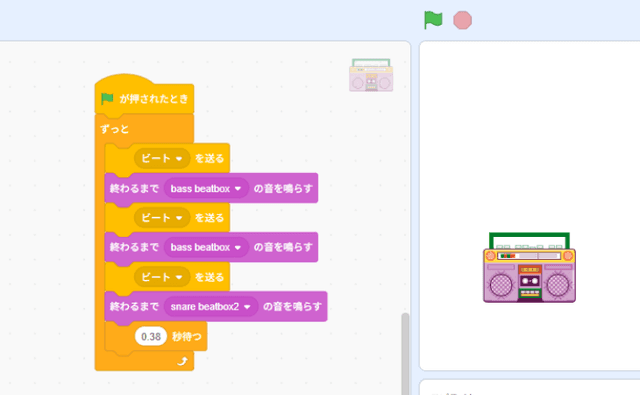The width and height of the screenshot is (640, 395).
Task: Click the red stop button
Action: coord(462,20)
